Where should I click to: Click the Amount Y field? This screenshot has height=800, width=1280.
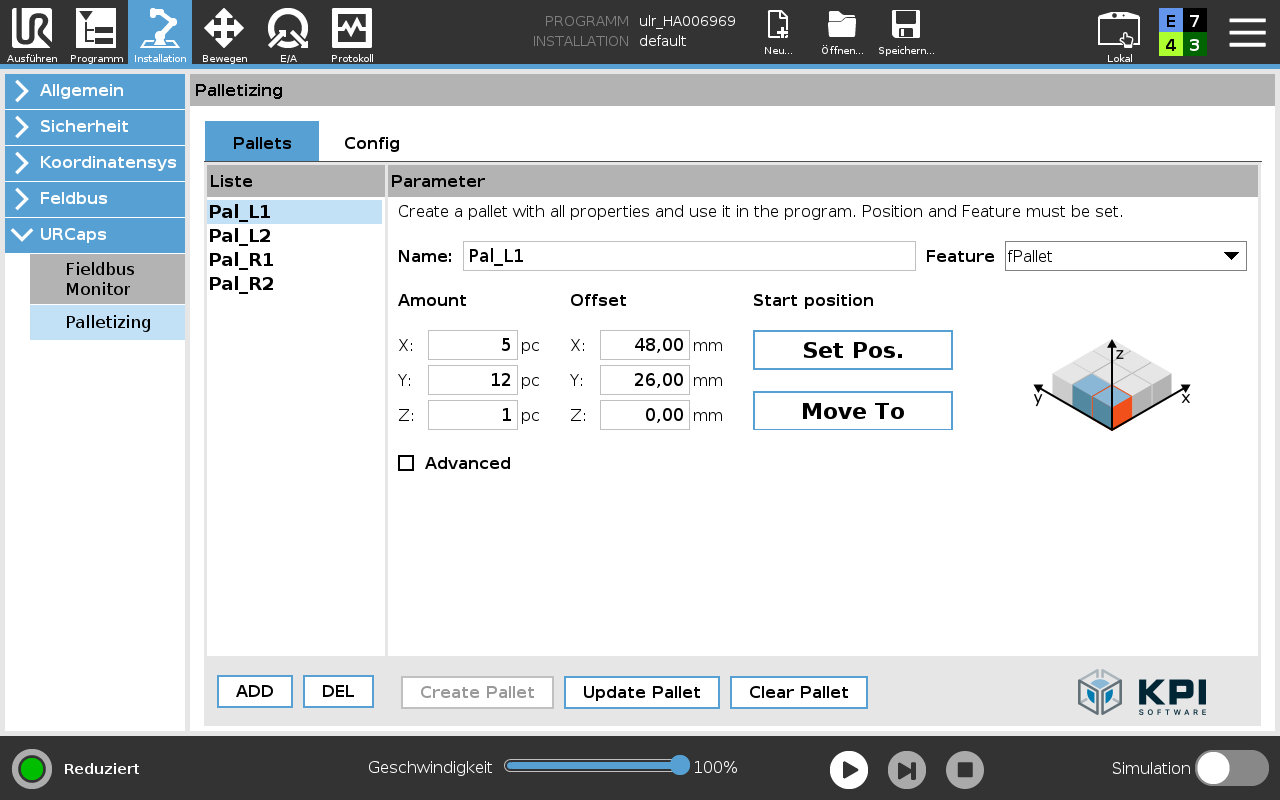tap(472, 380)
